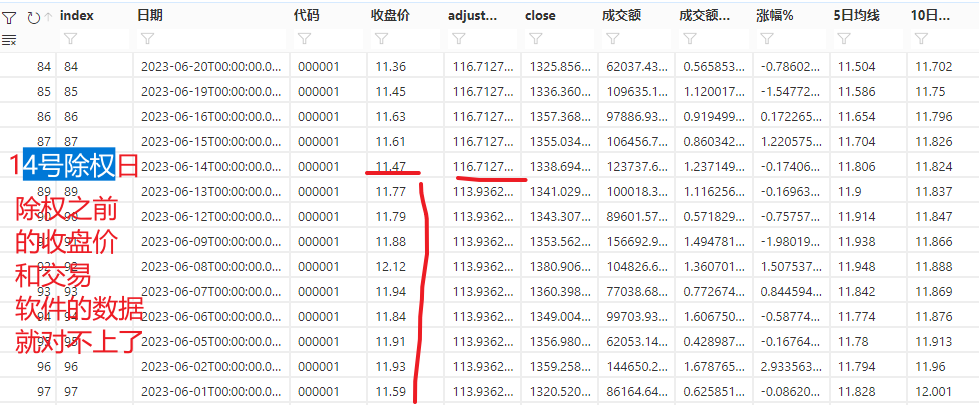Toggle the filter row icon in top-left corner
979x407 pixels.
9,16
